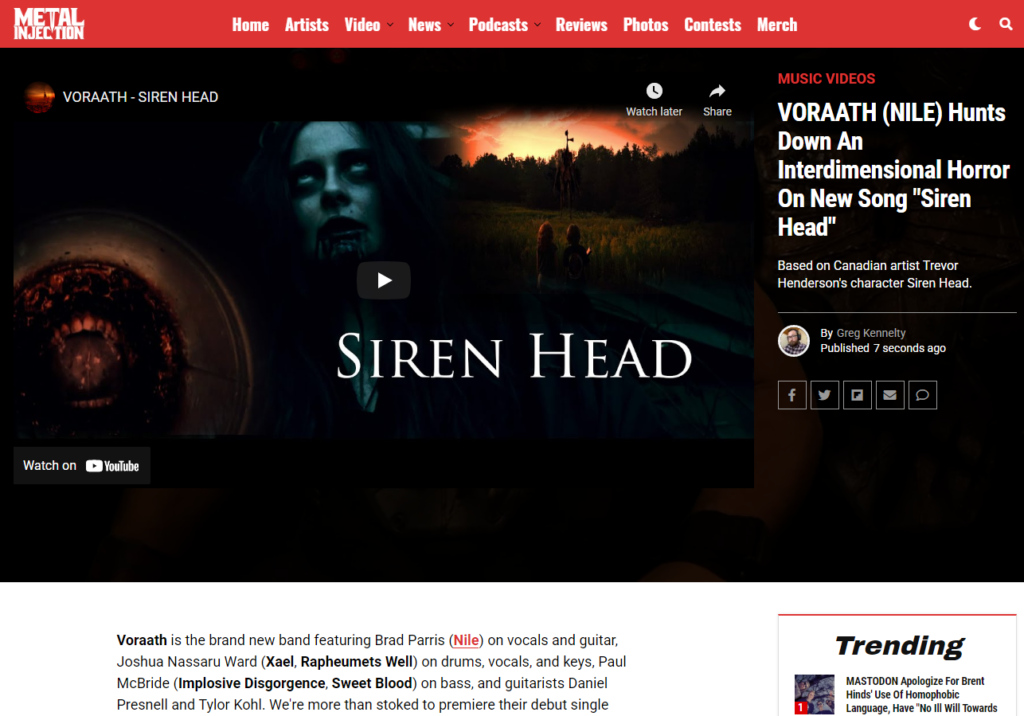Toggle dark mode moon icon

(975, 24)
